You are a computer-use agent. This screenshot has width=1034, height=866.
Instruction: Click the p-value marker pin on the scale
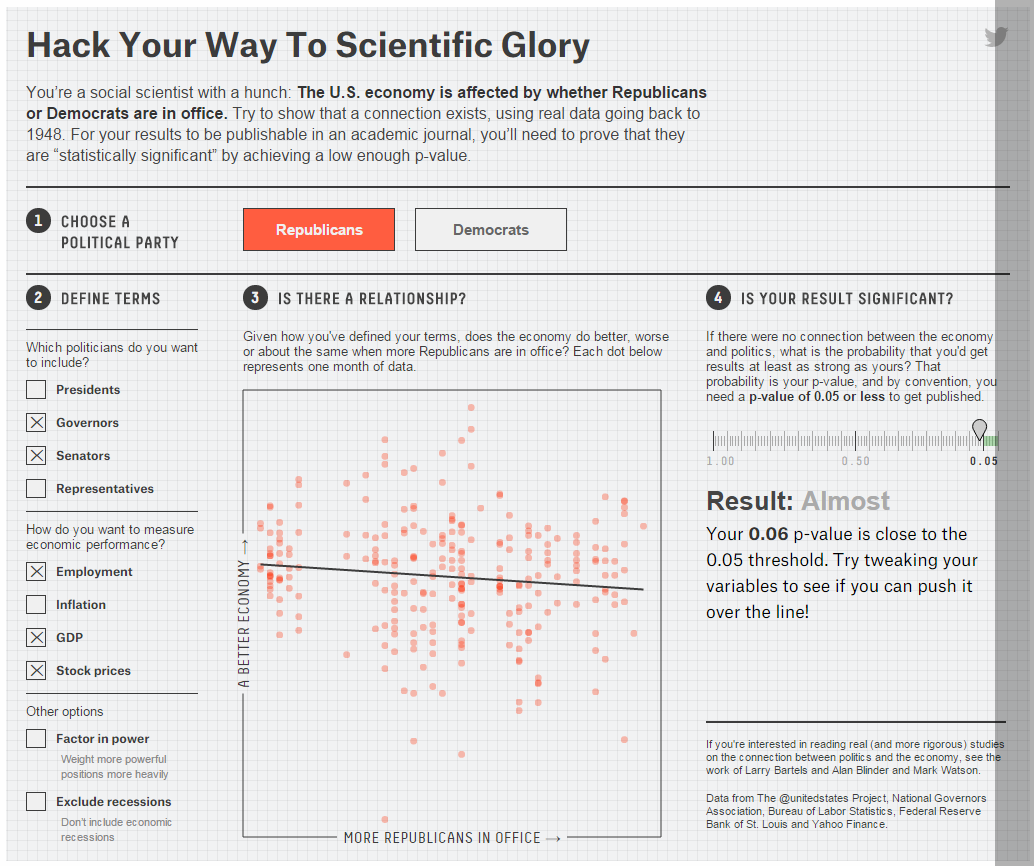click(979, 429)
